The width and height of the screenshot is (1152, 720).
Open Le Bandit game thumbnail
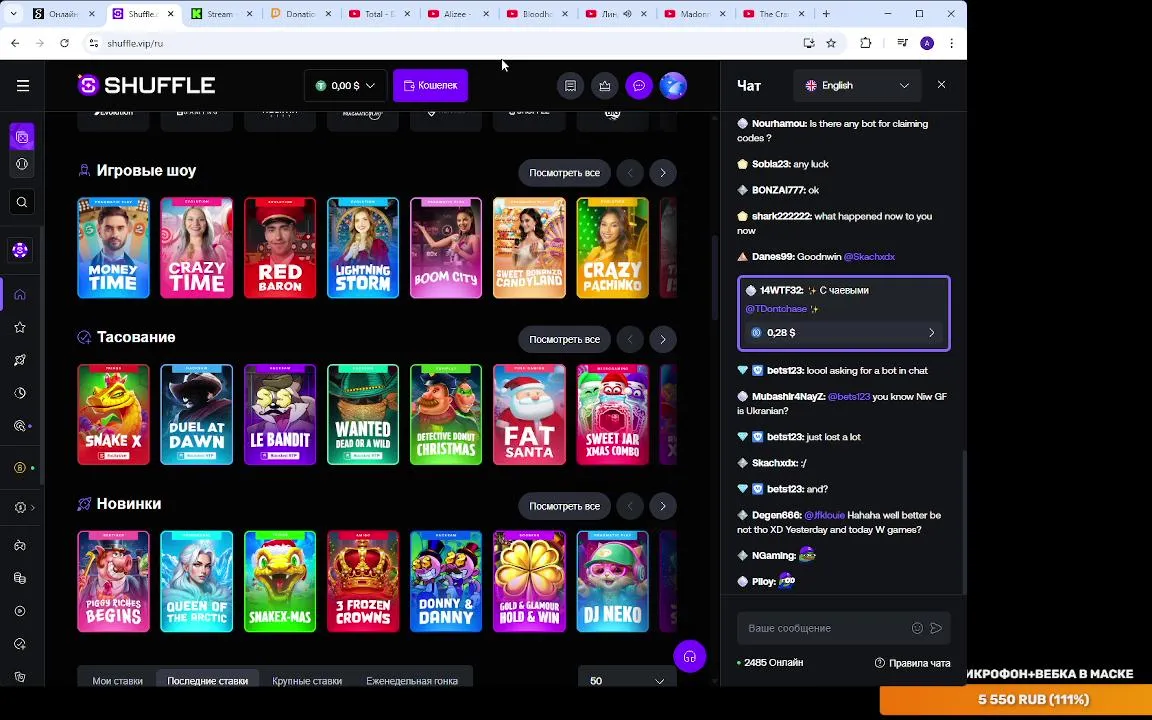click(280, 414)
